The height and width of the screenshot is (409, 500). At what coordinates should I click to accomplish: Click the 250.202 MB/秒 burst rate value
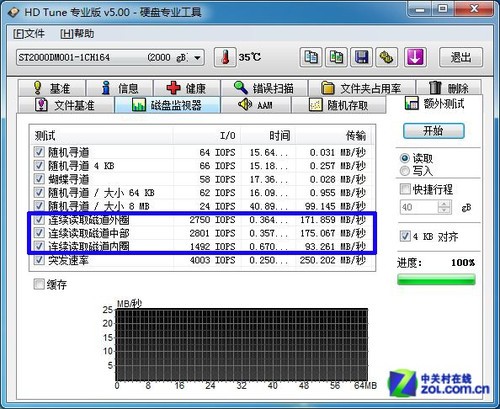click(x=332, y=260)
